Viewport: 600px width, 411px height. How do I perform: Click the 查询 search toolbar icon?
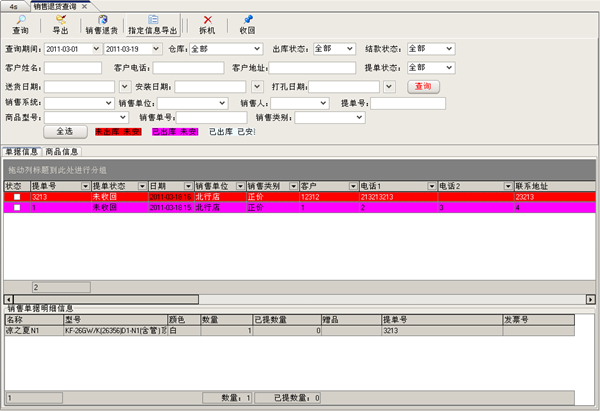(x=20, y=24)
